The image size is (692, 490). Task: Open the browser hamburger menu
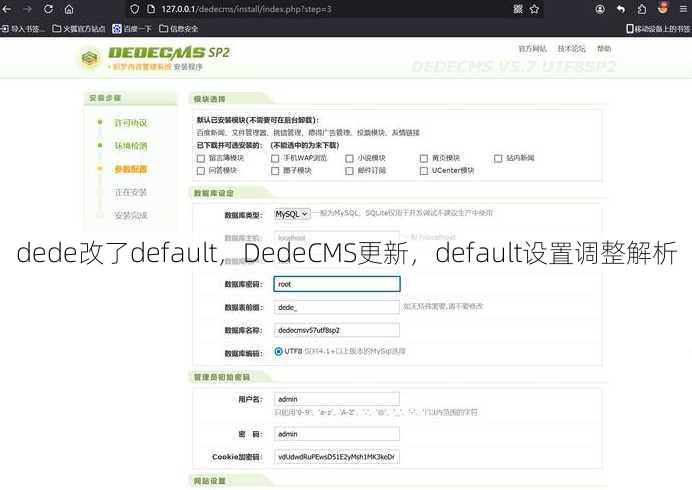683,9
